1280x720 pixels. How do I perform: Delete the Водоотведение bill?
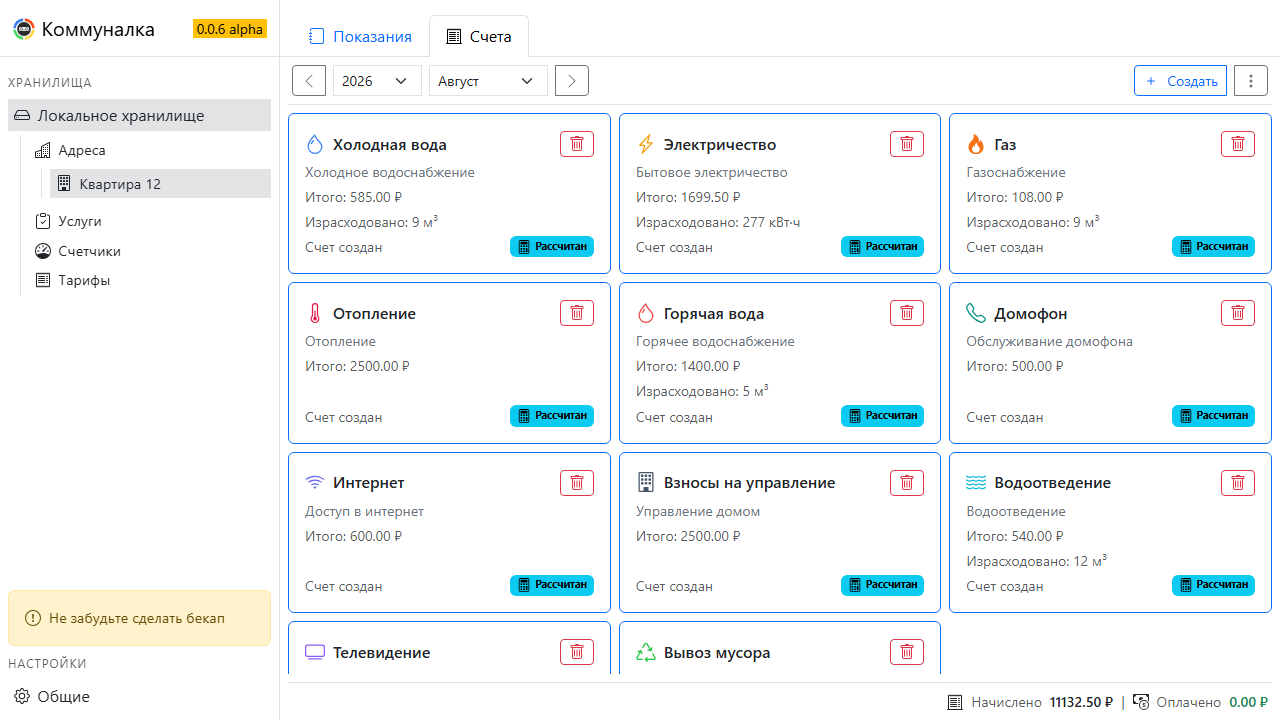coord(1238,483)
